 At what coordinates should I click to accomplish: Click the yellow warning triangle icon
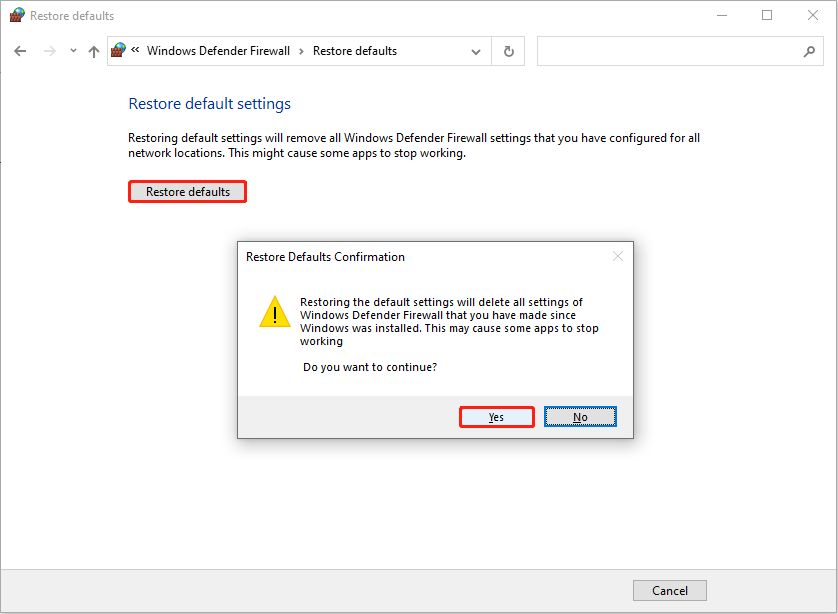pos(275,312)
